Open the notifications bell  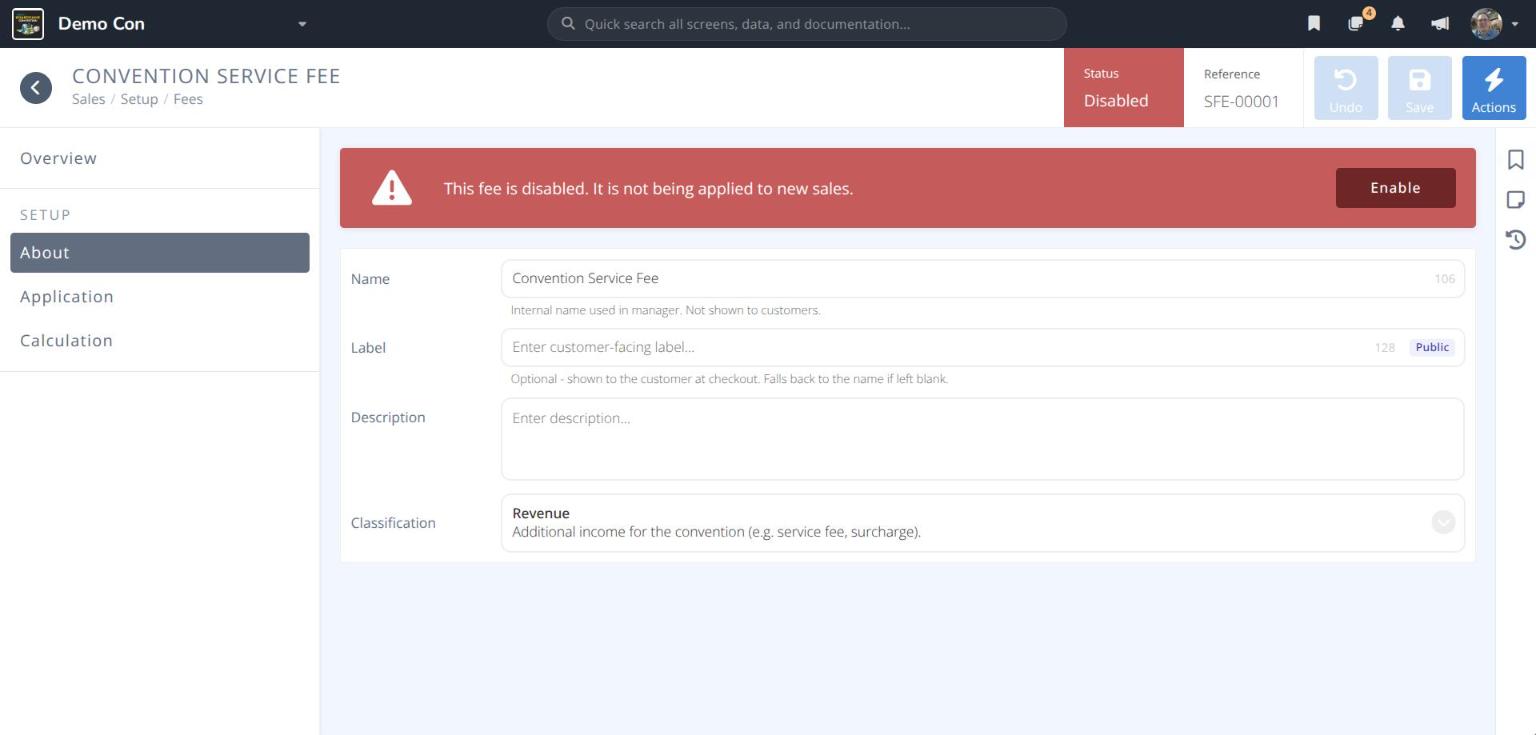1398,24
